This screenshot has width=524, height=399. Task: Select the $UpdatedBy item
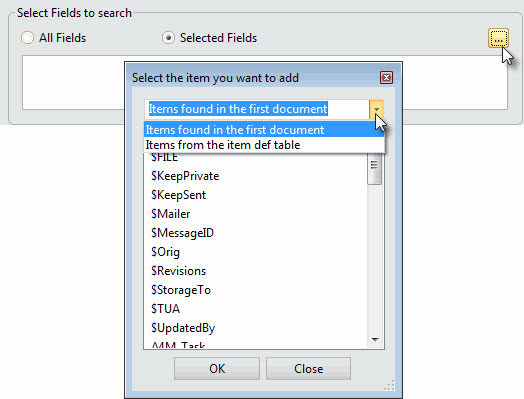coord(183,328)
